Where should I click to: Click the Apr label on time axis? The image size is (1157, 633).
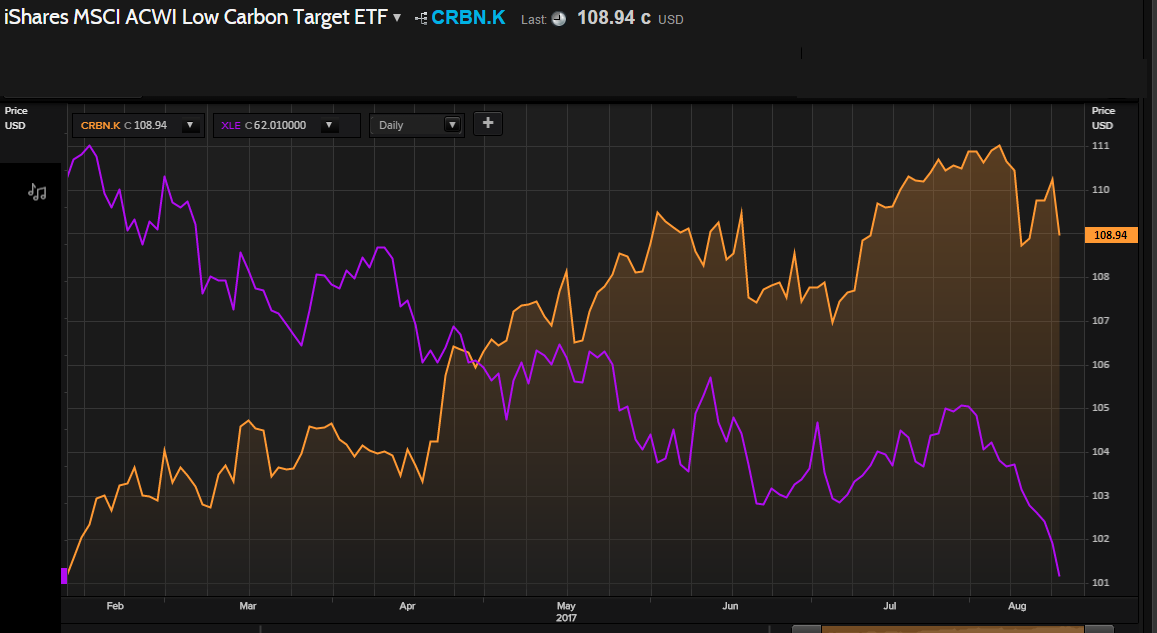point(407,606)
